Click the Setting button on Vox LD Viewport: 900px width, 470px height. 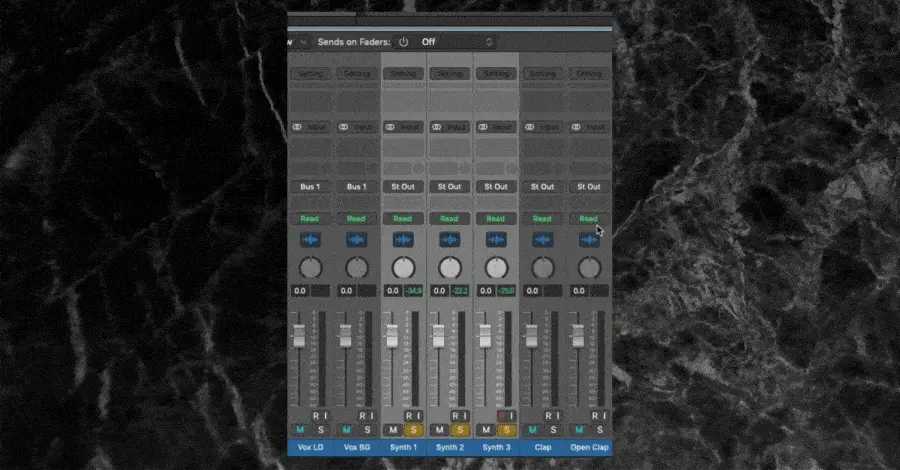point(310,73)
